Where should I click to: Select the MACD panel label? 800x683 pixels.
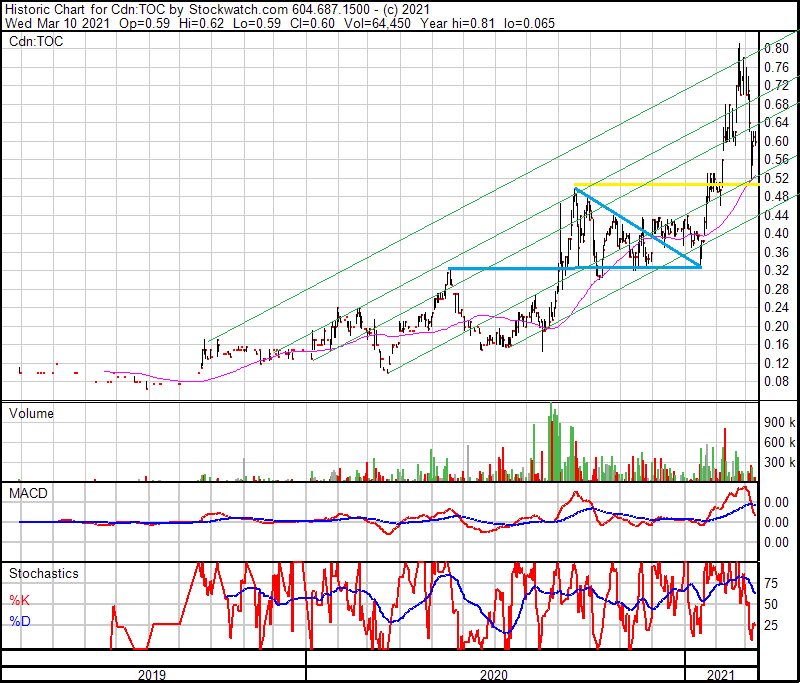click(29, 493)
